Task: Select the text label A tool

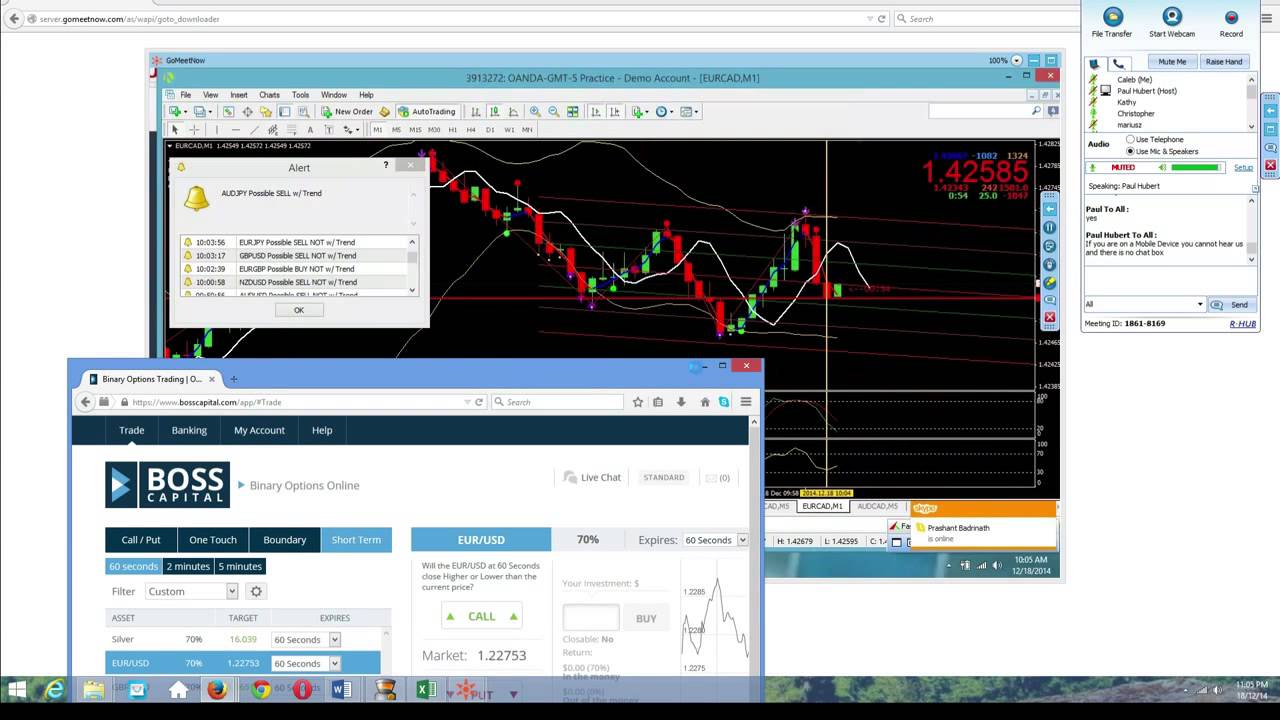Action: click(310, 130)
